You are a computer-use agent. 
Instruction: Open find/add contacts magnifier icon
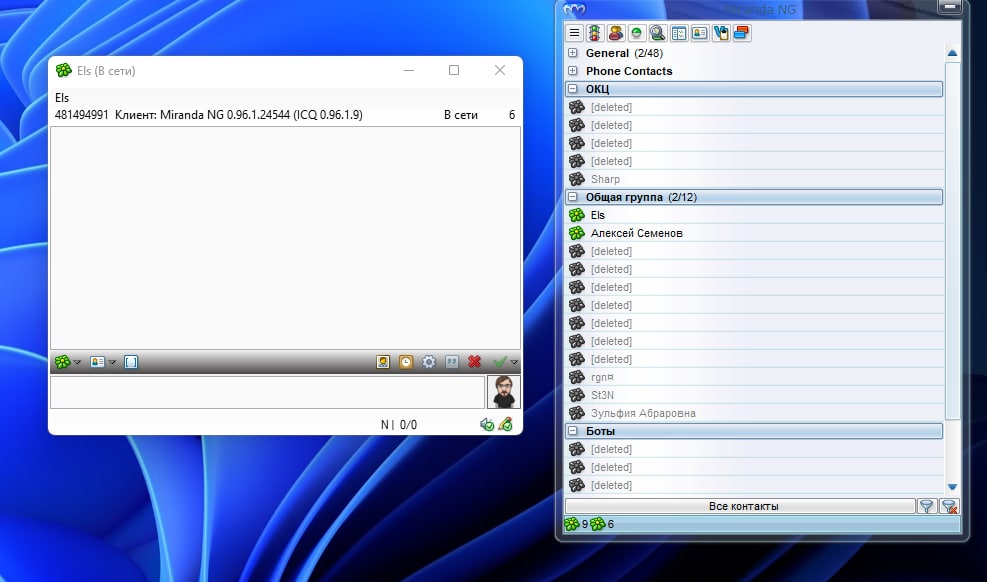pos(657,33)
